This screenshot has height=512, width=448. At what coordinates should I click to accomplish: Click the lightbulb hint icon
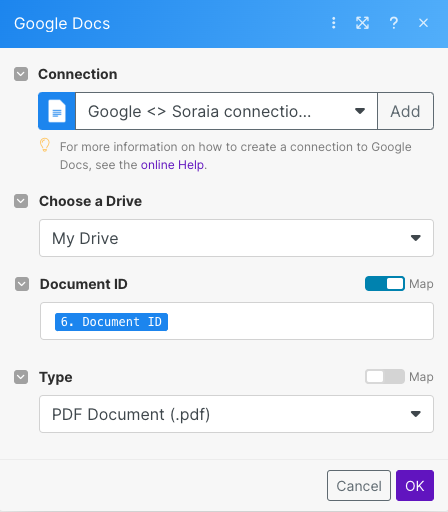45,145
